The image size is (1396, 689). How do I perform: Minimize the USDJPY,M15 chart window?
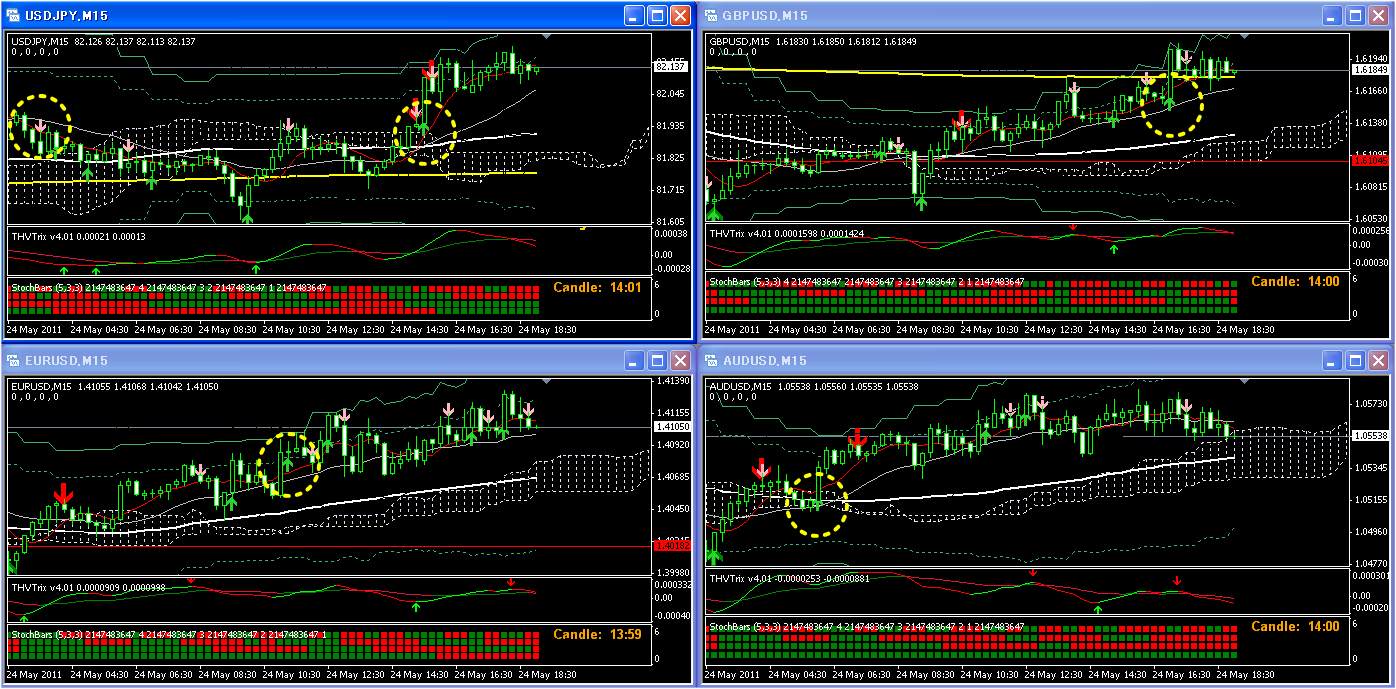(635, 15)
